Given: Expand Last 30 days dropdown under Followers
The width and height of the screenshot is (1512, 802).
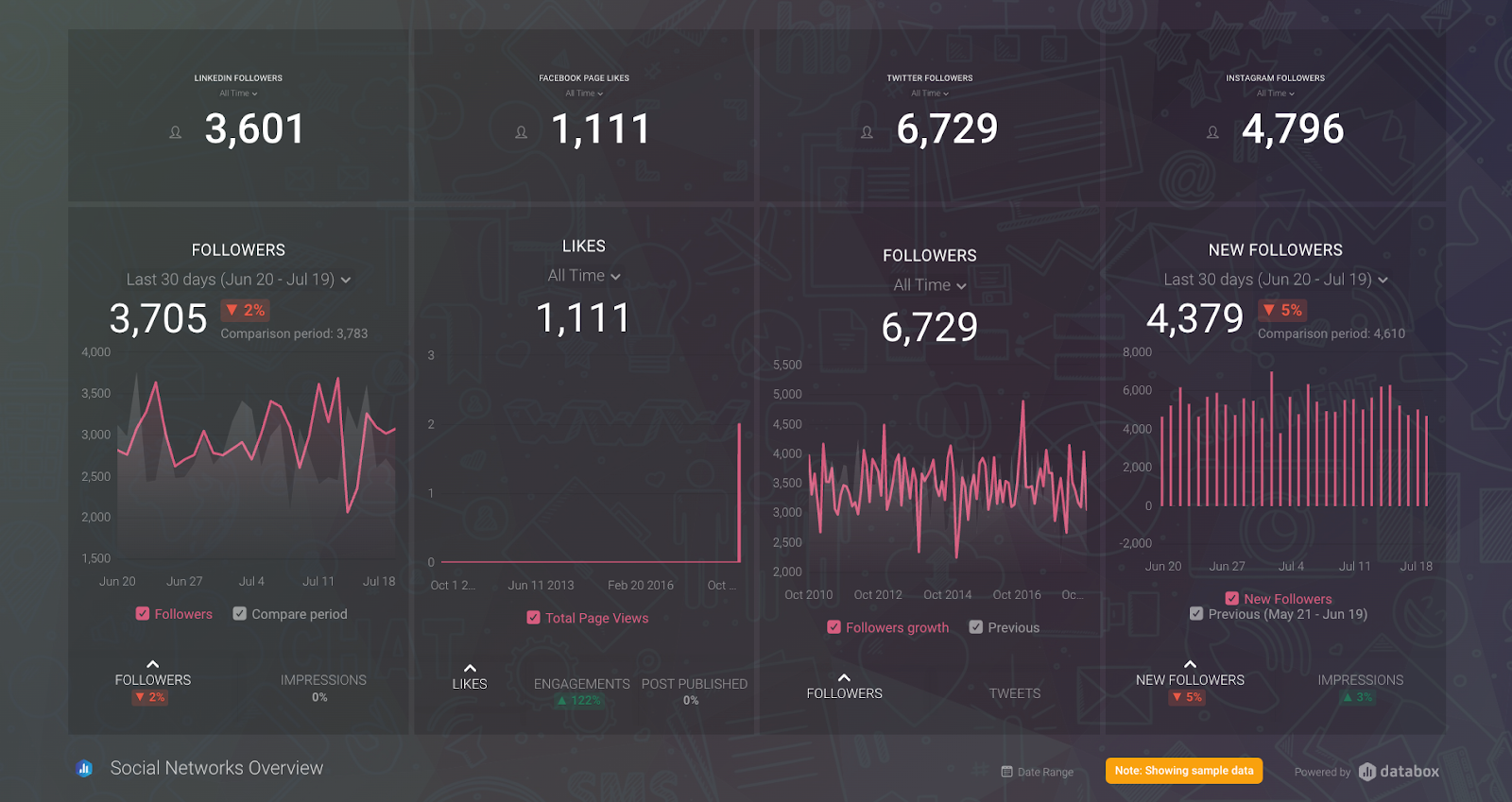Looking at the screenshot, I should [x=238, y=280].
